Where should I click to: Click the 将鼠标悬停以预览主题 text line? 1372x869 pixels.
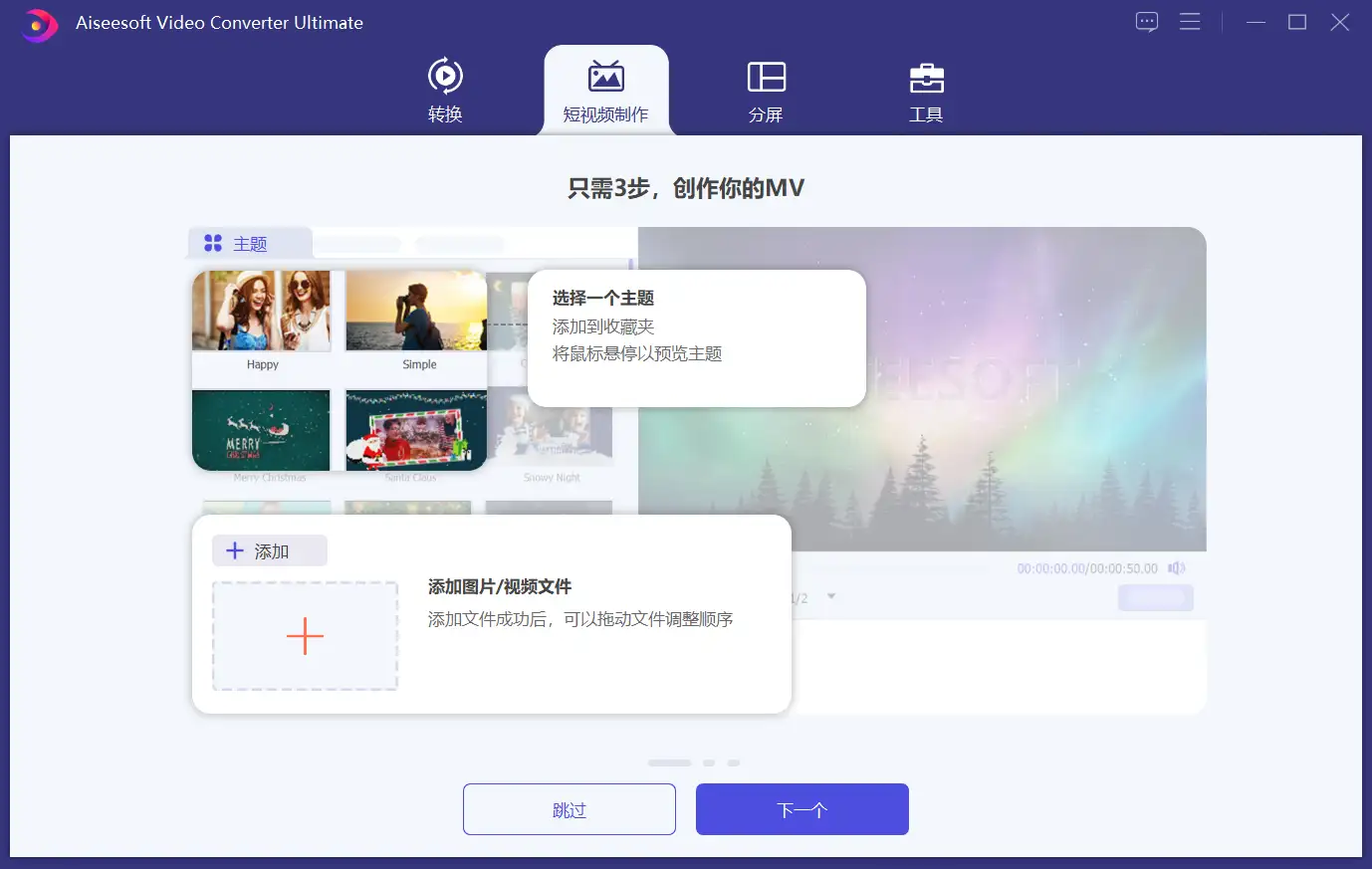pyautogui.click(x=637, y=353)
